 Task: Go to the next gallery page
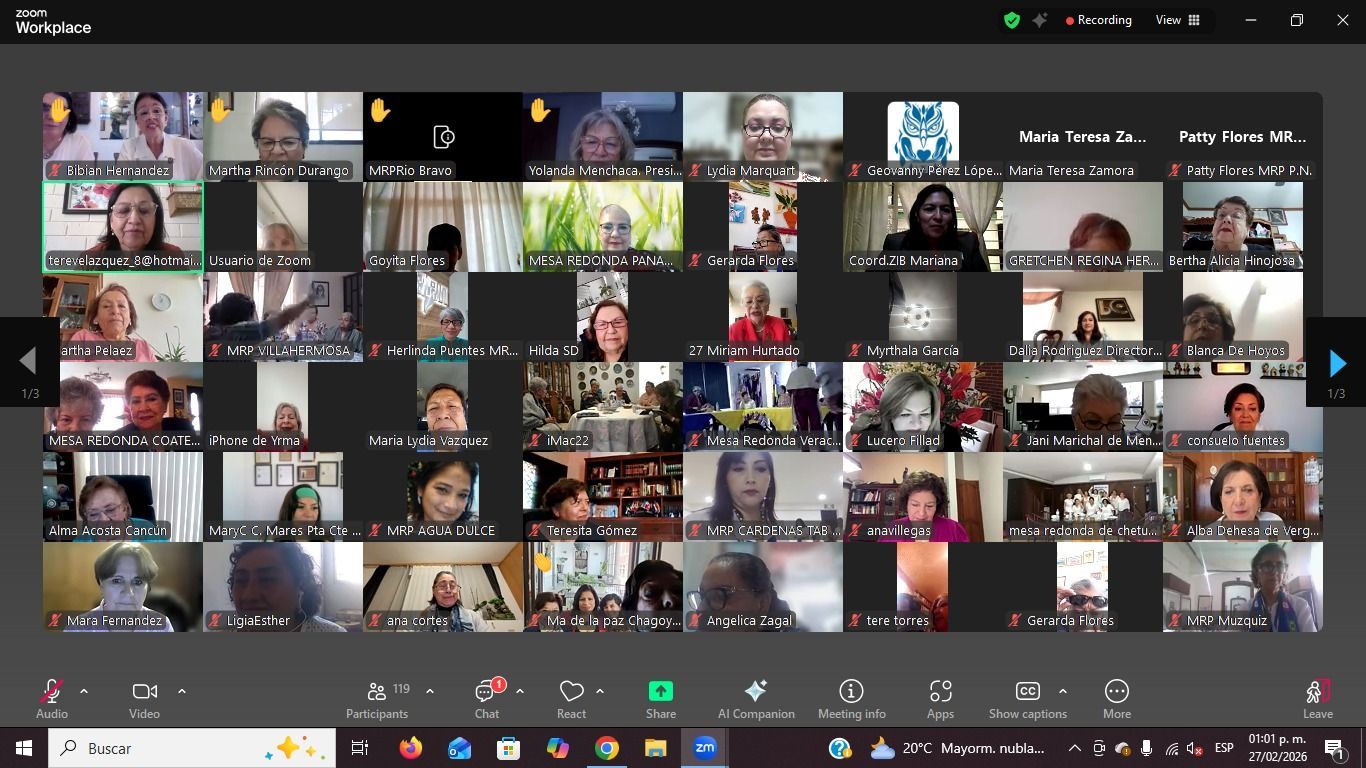[x=1337, y=363]
